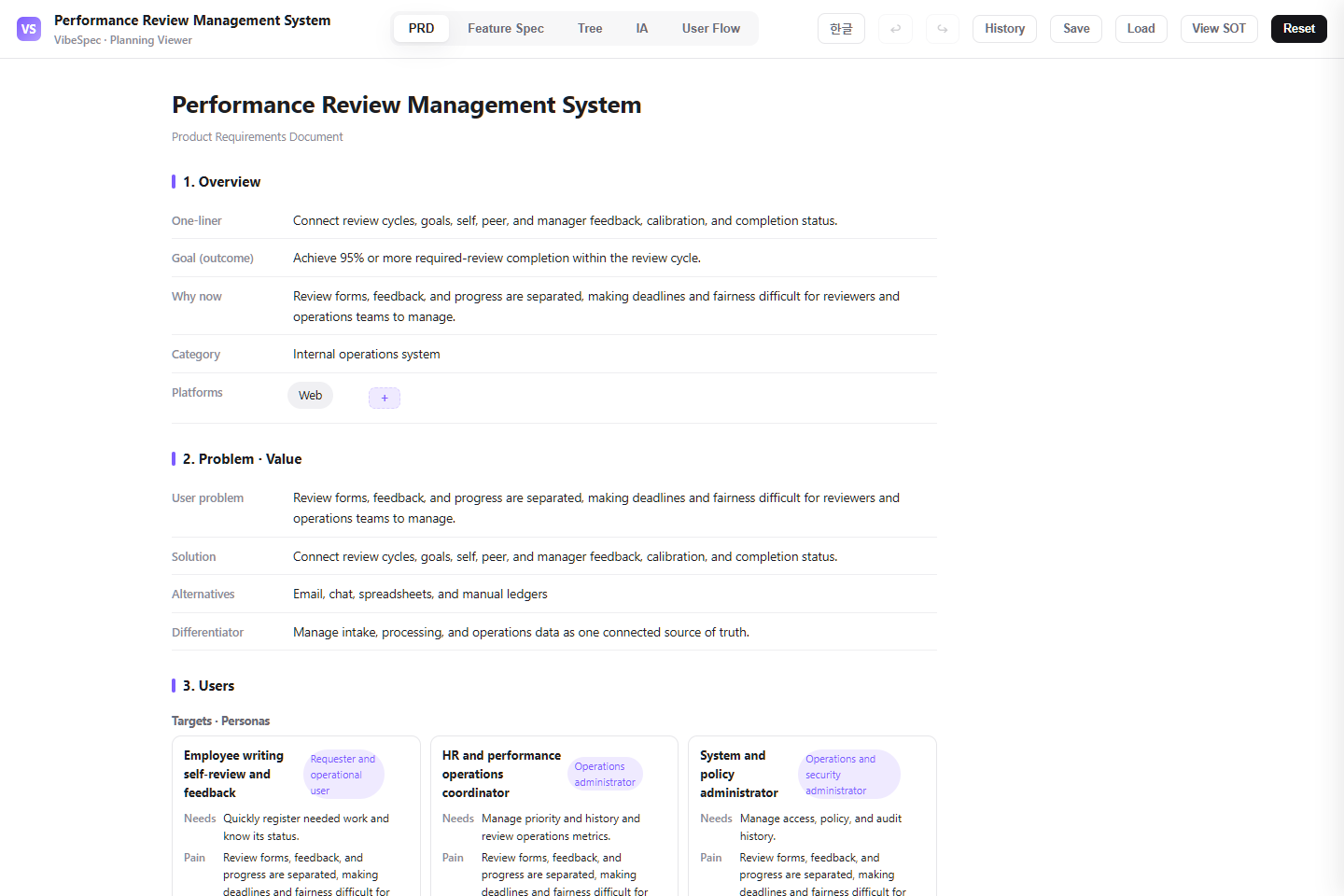This screenshot has height=896, width=1344.
Task: Click 'Manage access, policy, and audit history'
Action: pyautogui.click(x=820, y=828)
